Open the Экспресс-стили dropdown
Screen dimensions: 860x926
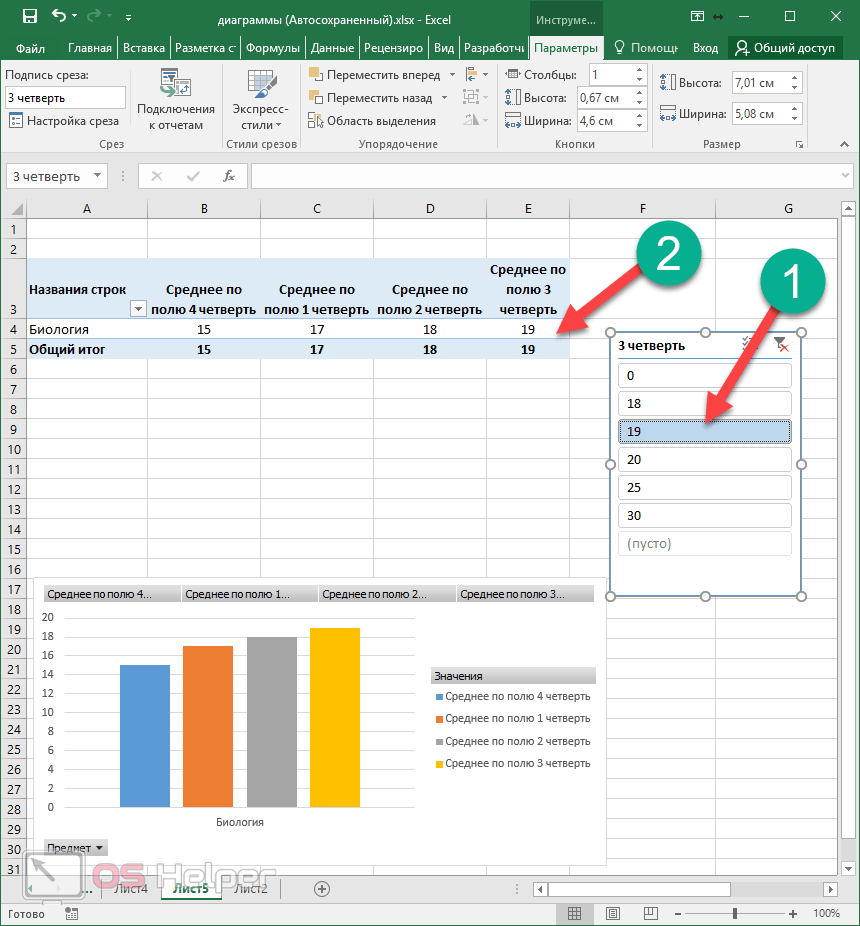click(x=260, y=103)
